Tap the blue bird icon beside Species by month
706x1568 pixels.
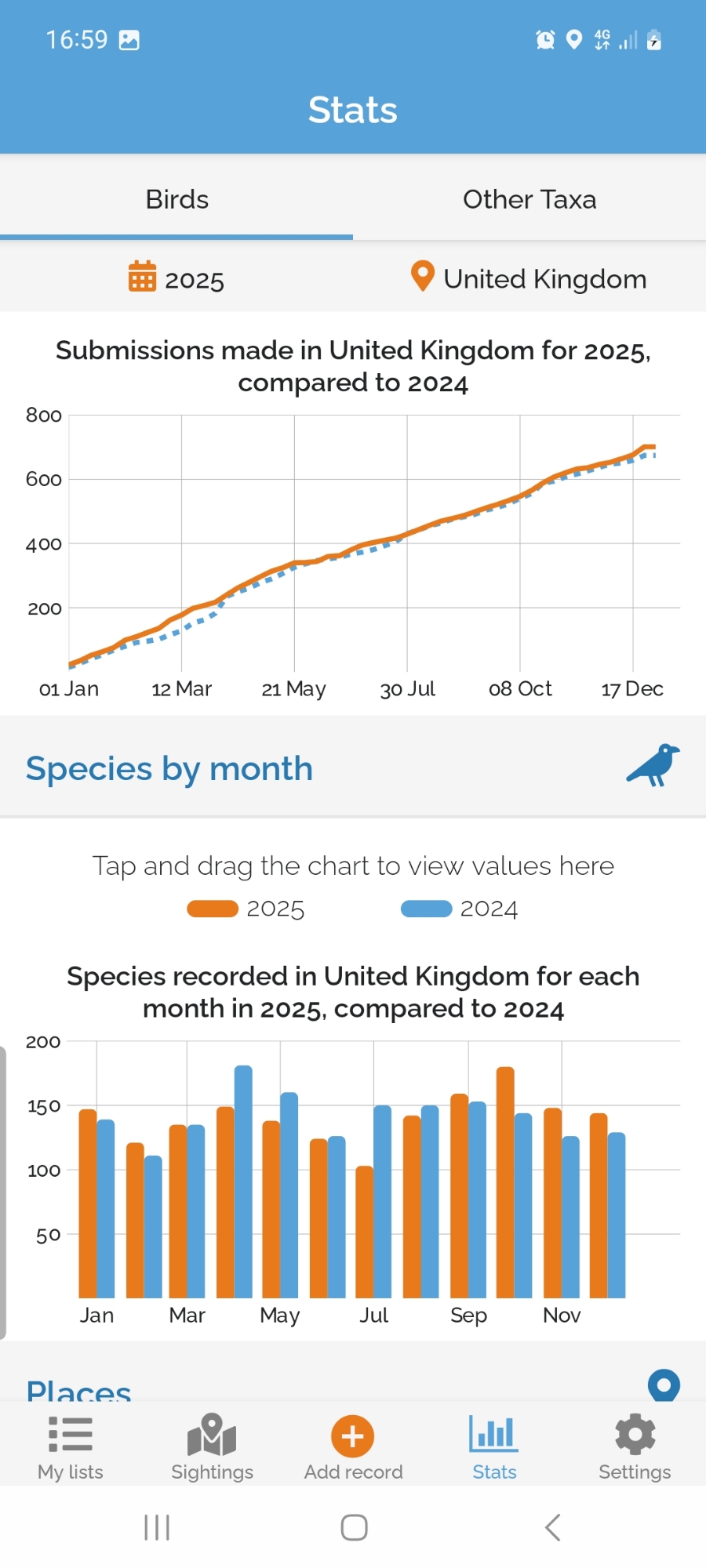[653, 765]
